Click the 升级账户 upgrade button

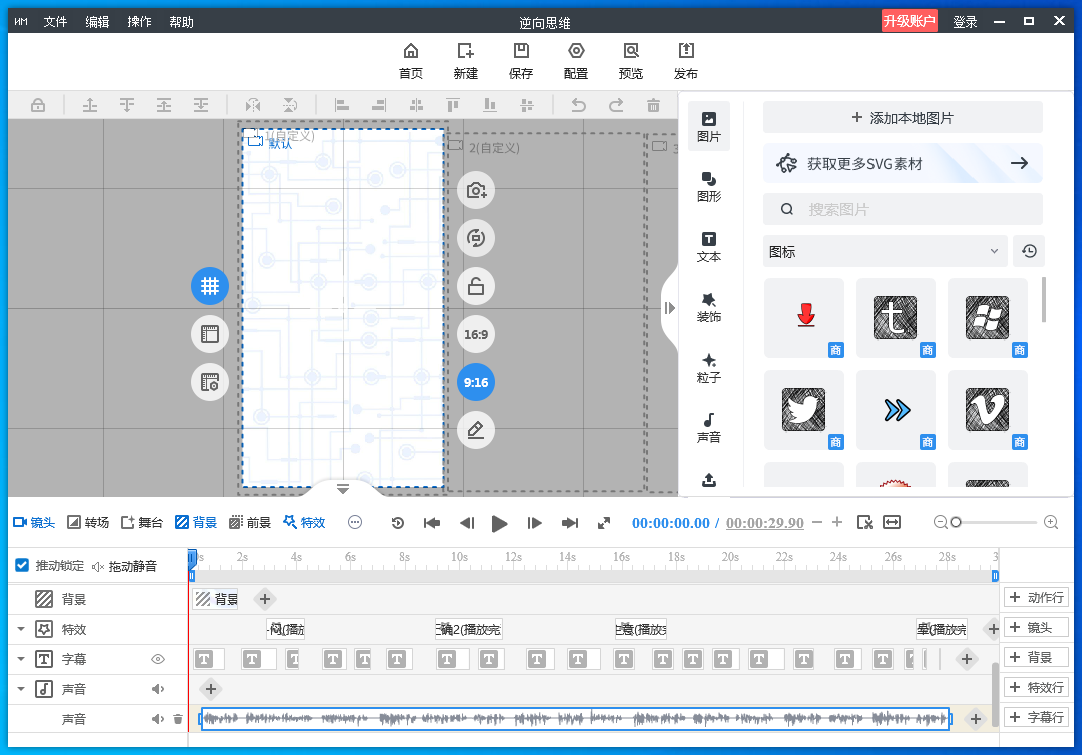[x=909, y=21]
